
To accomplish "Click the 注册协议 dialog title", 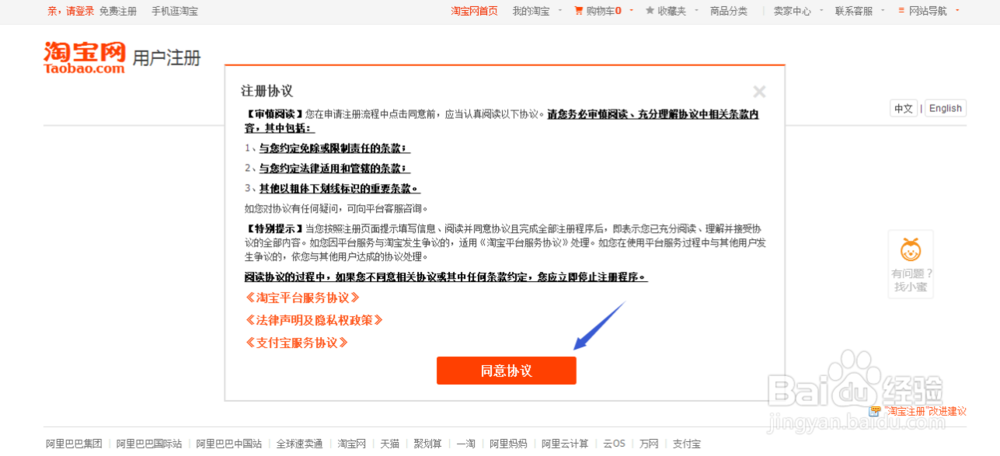I will (267, 91).
